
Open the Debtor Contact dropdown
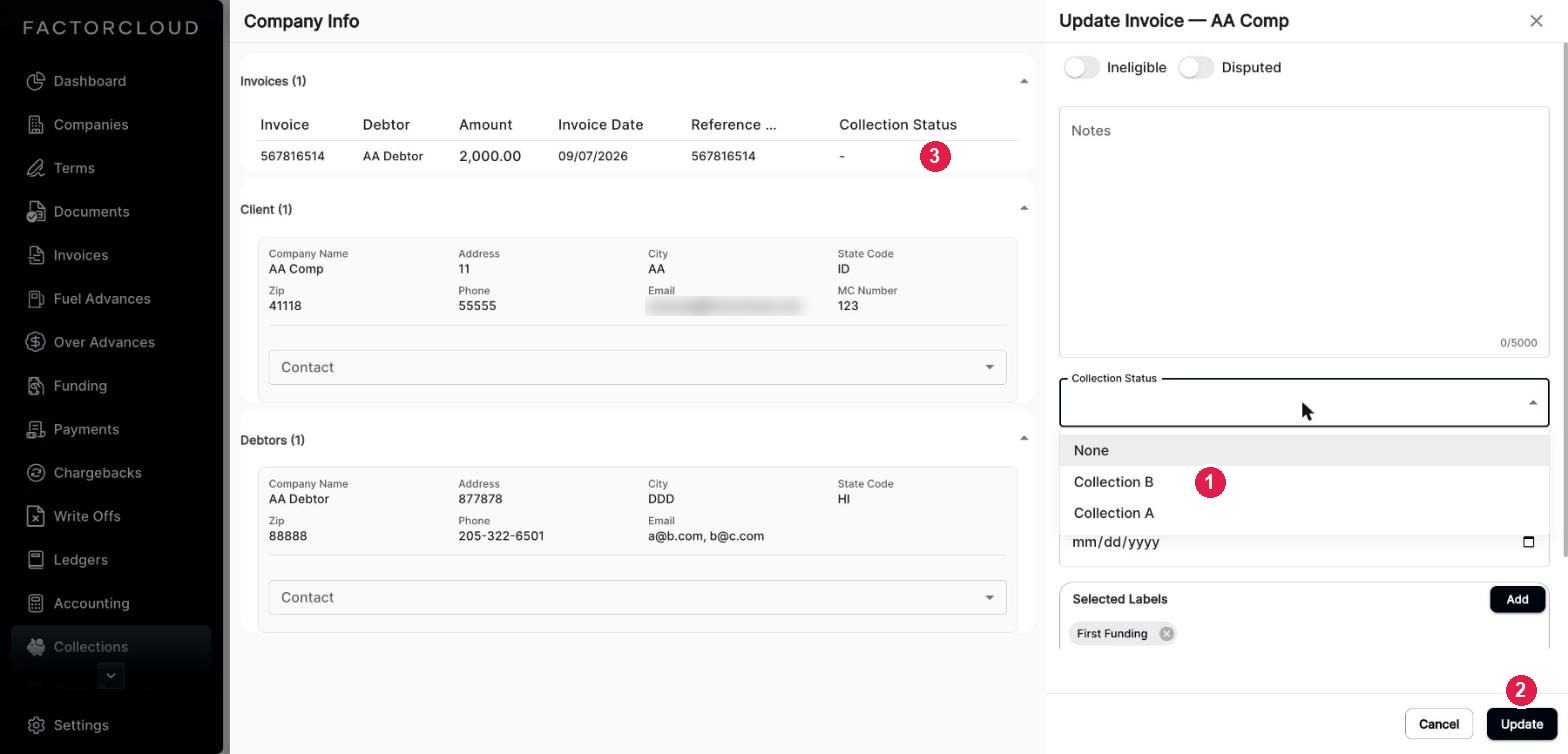click(637, 597)
